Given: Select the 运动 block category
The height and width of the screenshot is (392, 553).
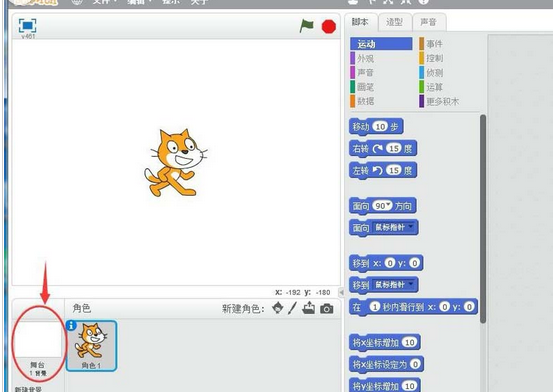Looking at the screenshot, I should 381,44.
